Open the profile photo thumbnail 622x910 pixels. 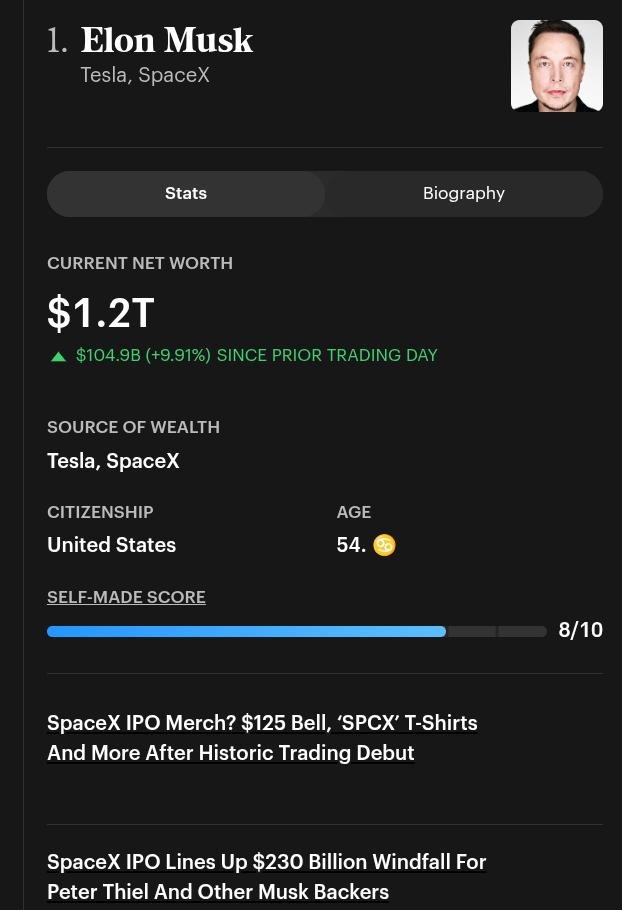tap(556, 66)
